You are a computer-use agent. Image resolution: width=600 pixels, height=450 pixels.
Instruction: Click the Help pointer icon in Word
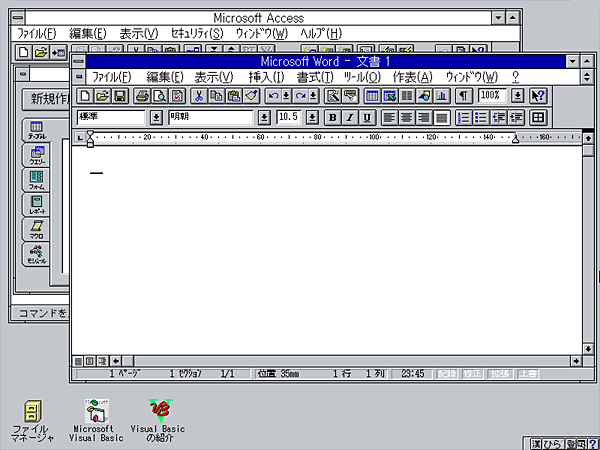[x=538, y=96]
